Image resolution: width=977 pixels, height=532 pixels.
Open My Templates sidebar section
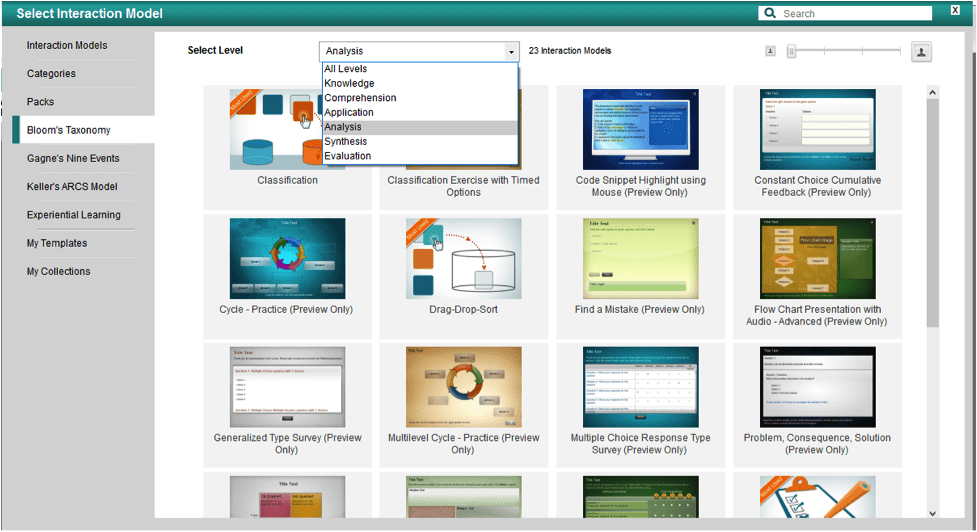[x=57, y=243]
